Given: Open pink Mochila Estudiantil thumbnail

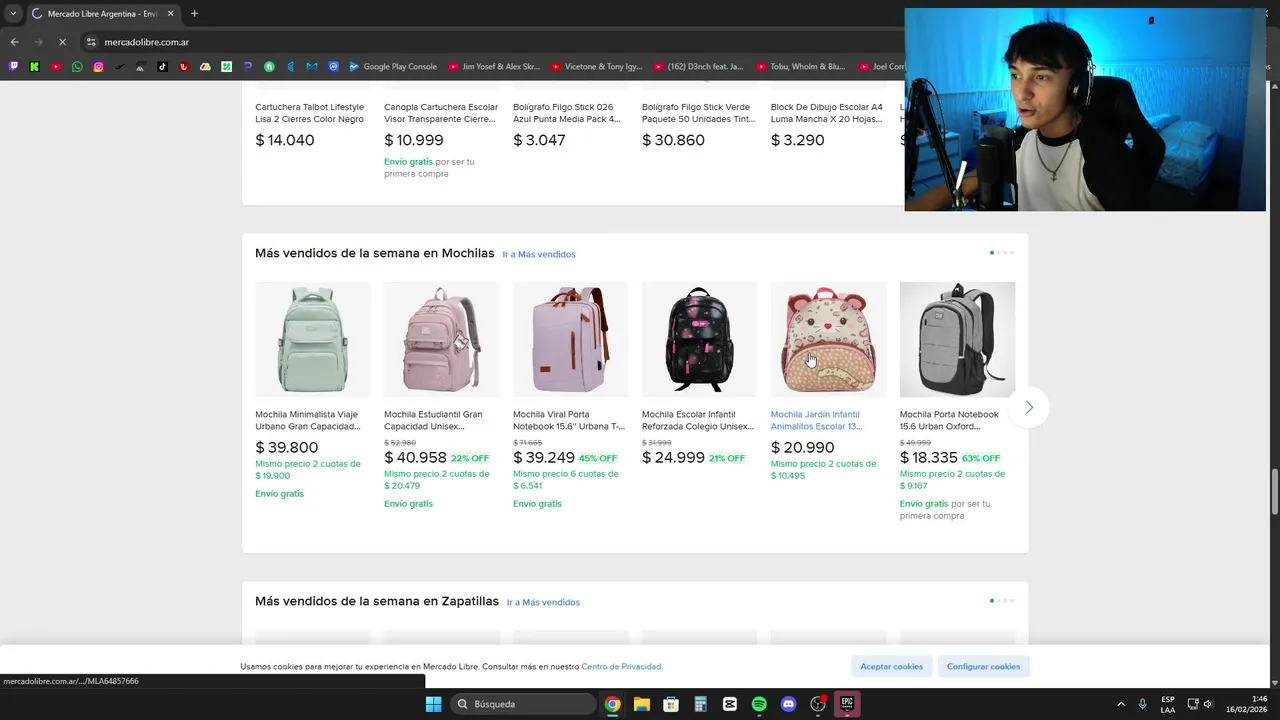Looking at the screenshot, I should pyautogui.click(x=442, y=339).
